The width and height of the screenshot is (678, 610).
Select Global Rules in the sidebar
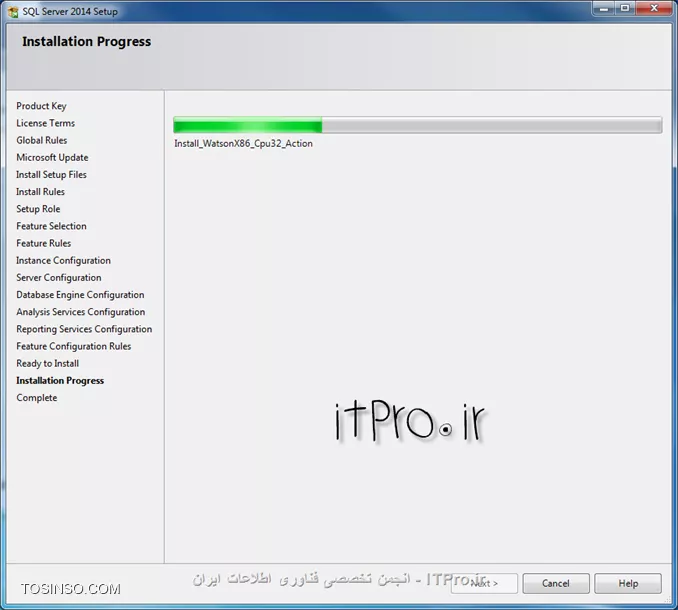pyautogui.click(x=42, y=140)
